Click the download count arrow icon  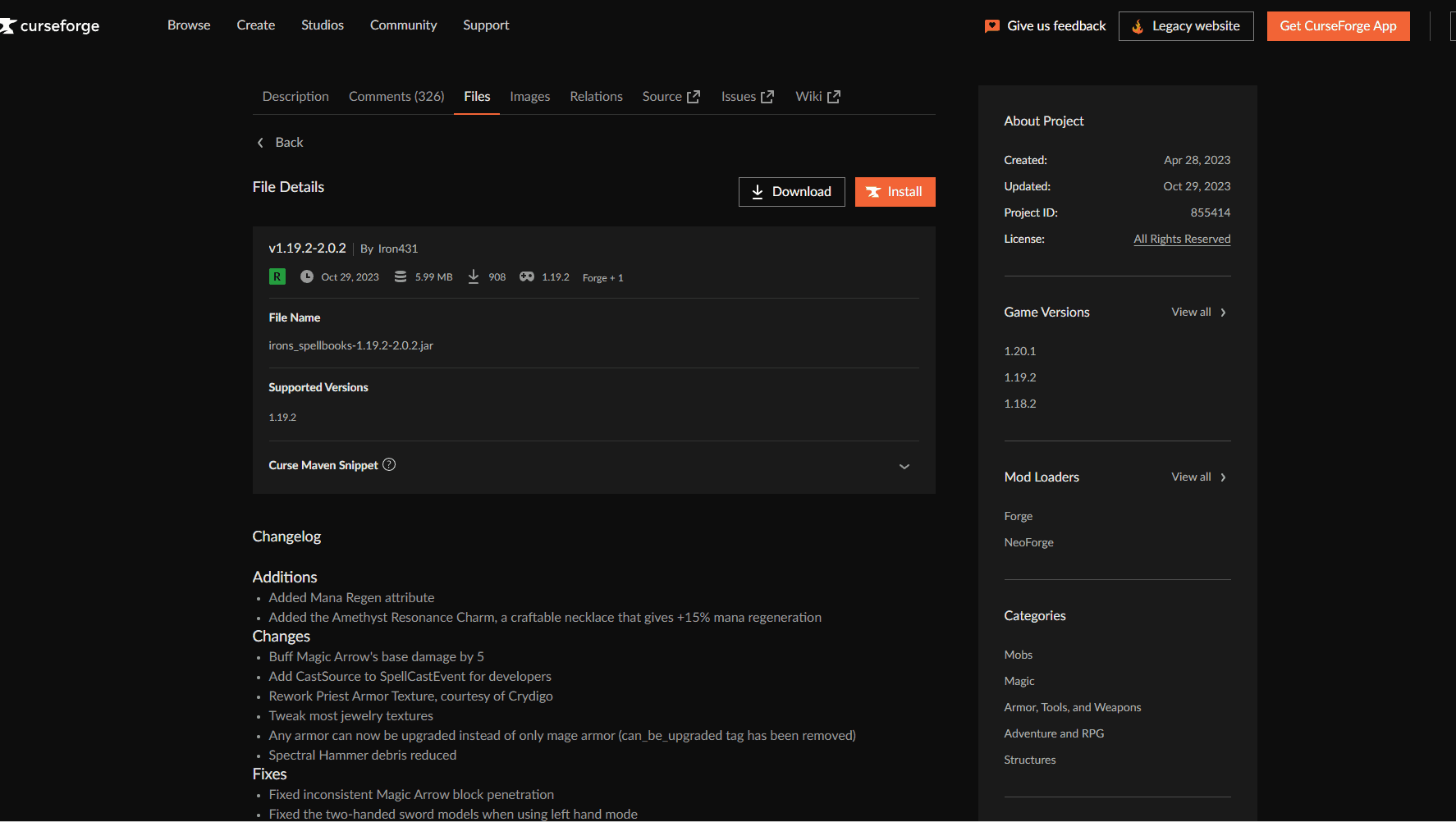point(474,276)
